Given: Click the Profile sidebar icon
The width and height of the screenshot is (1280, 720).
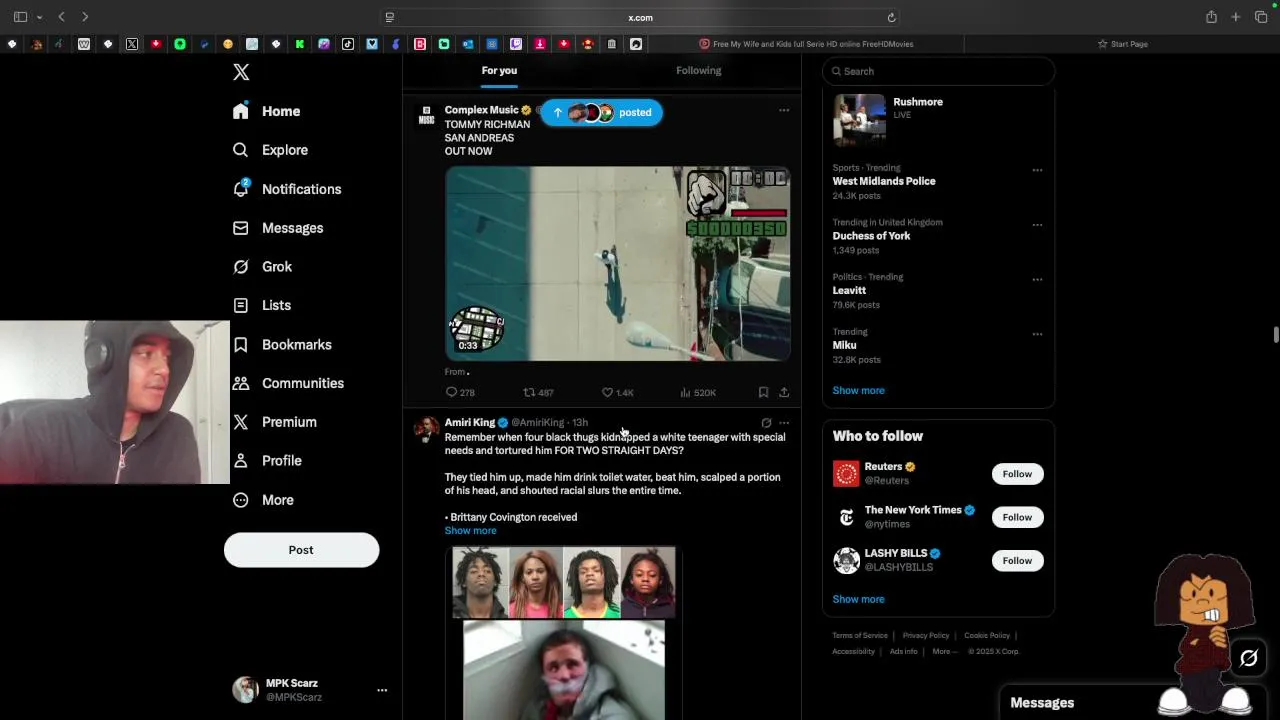Looking at the screenshot, I should coord(240,461).
